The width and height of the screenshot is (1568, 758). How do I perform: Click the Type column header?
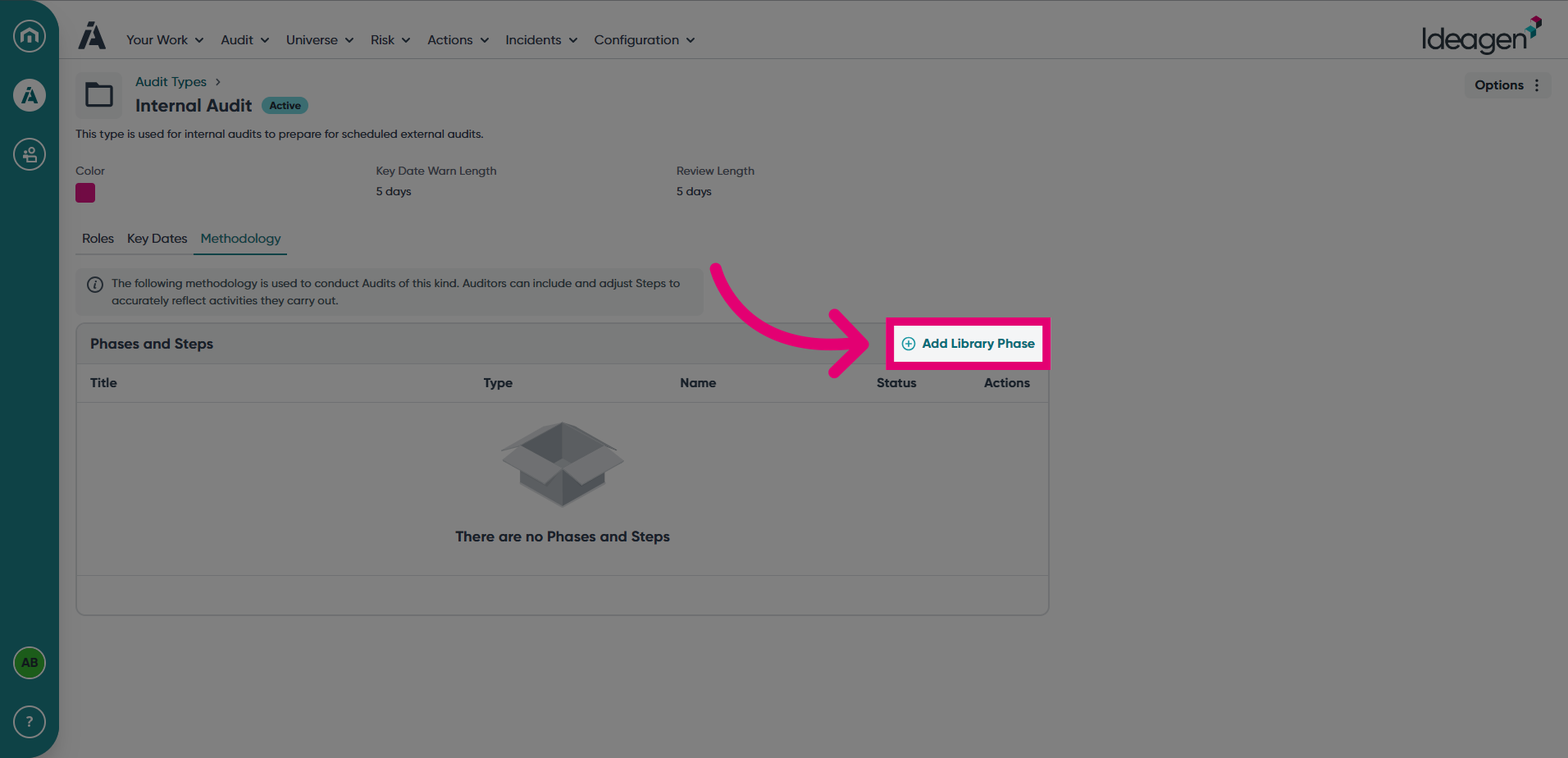(x=498, y=383)
